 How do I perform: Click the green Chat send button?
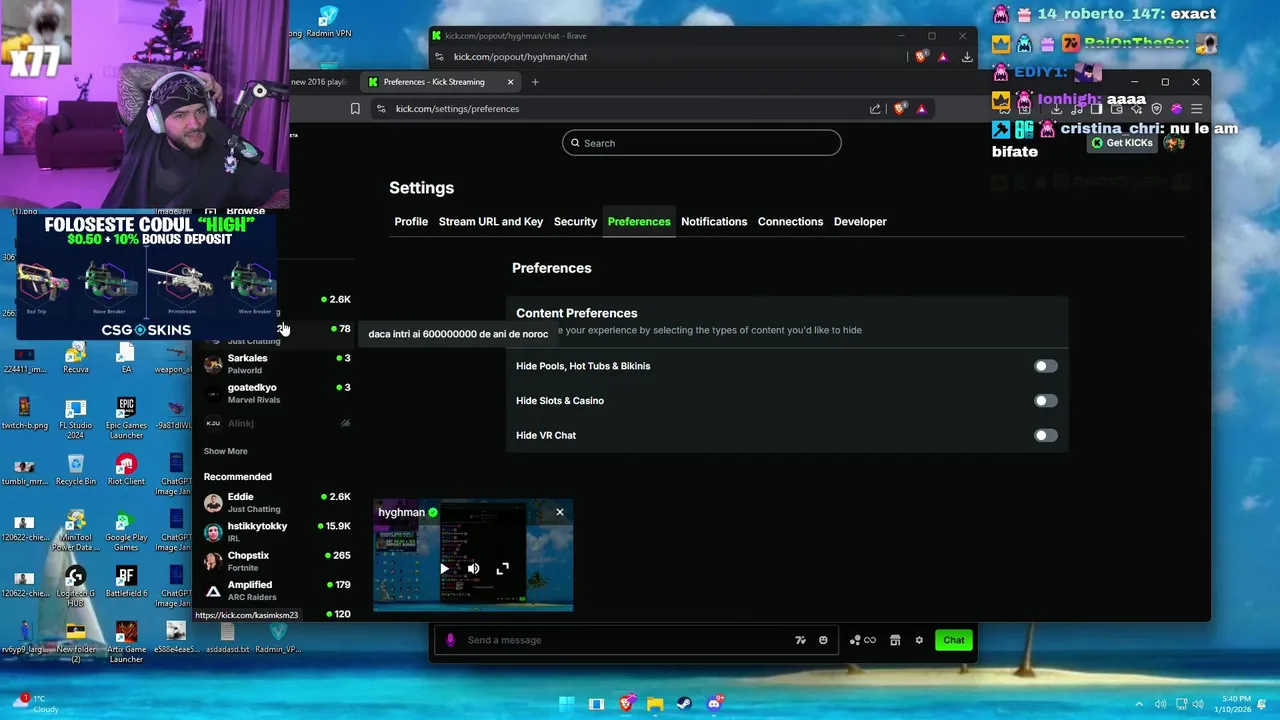click(954, 641)
